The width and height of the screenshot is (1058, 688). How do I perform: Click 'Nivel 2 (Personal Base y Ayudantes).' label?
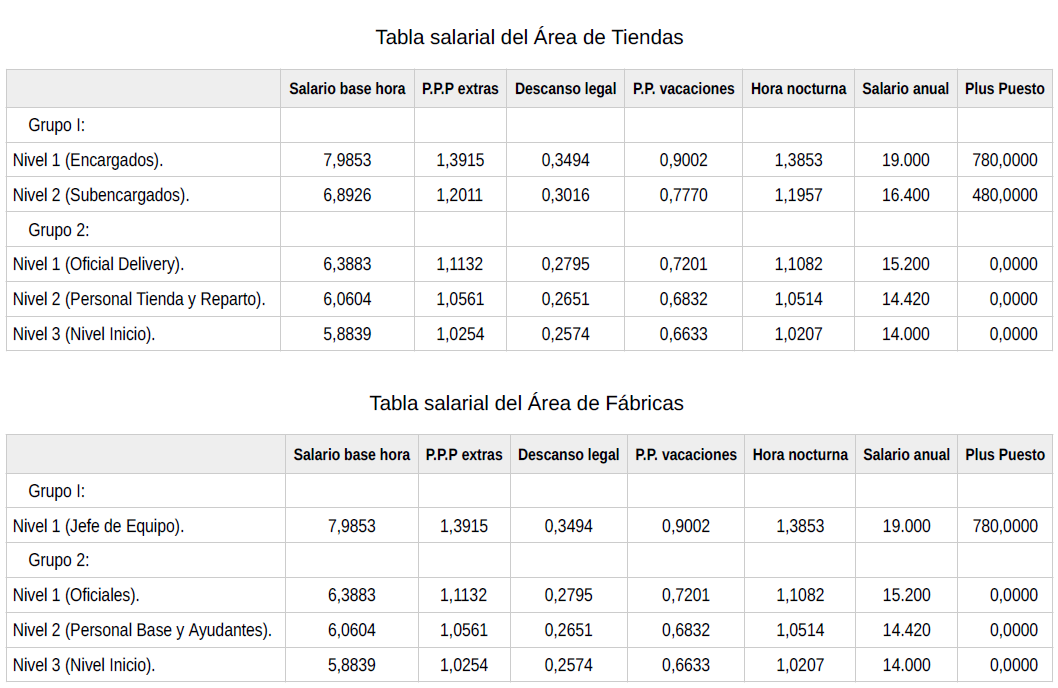click(x=142, y=630)
